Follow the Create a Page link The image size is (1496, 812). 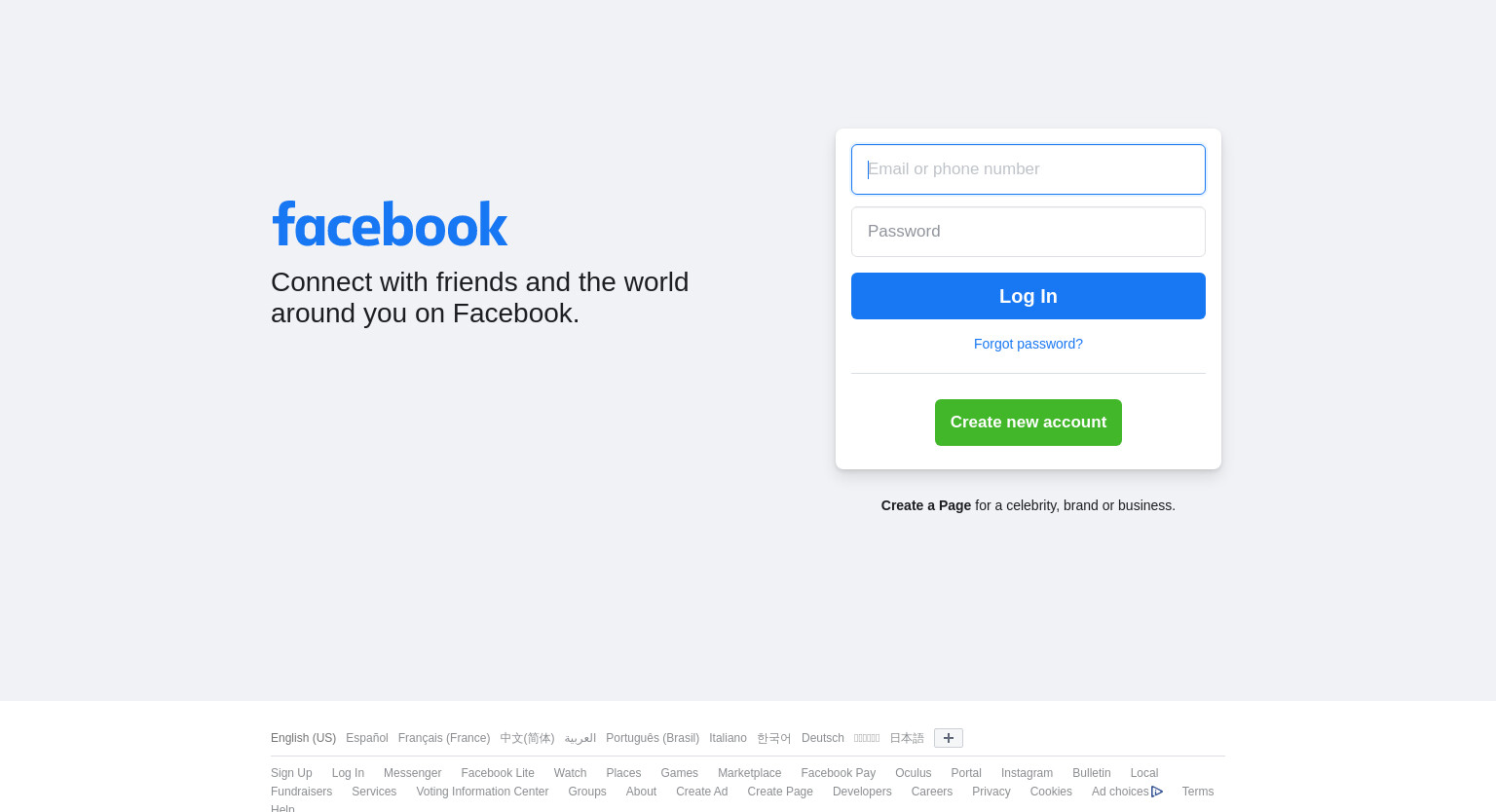point(926,505)
